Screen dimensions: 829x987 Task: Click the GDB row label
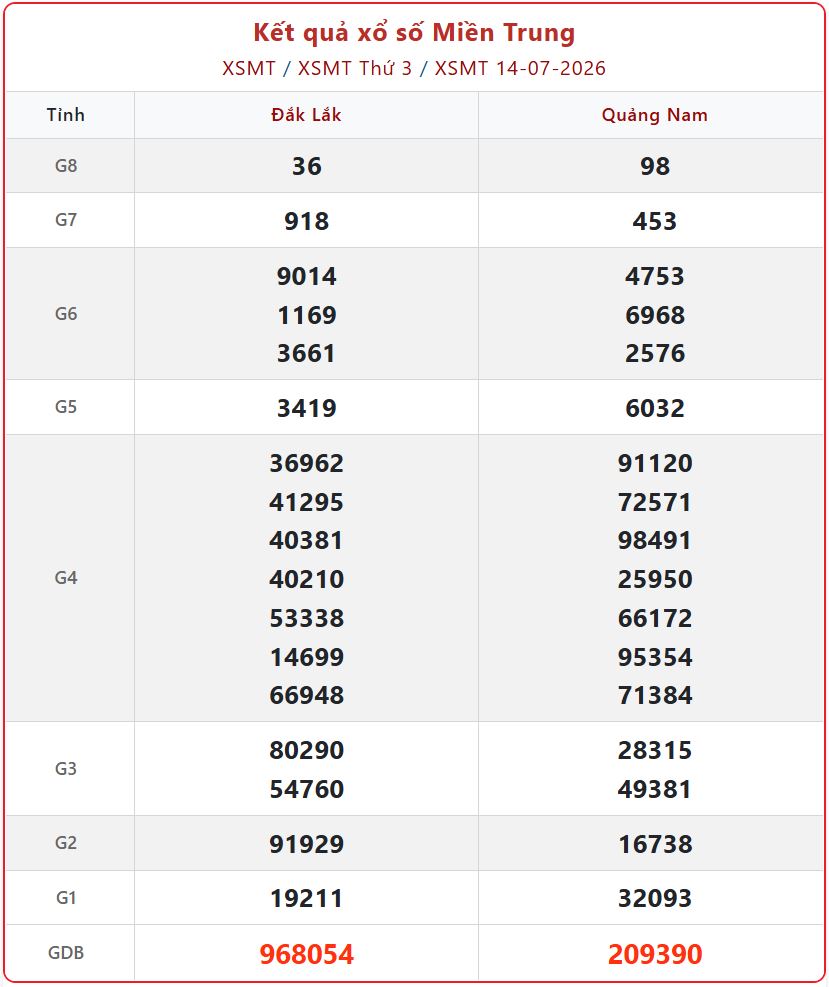pyautogui.click(x=66, y=952)
